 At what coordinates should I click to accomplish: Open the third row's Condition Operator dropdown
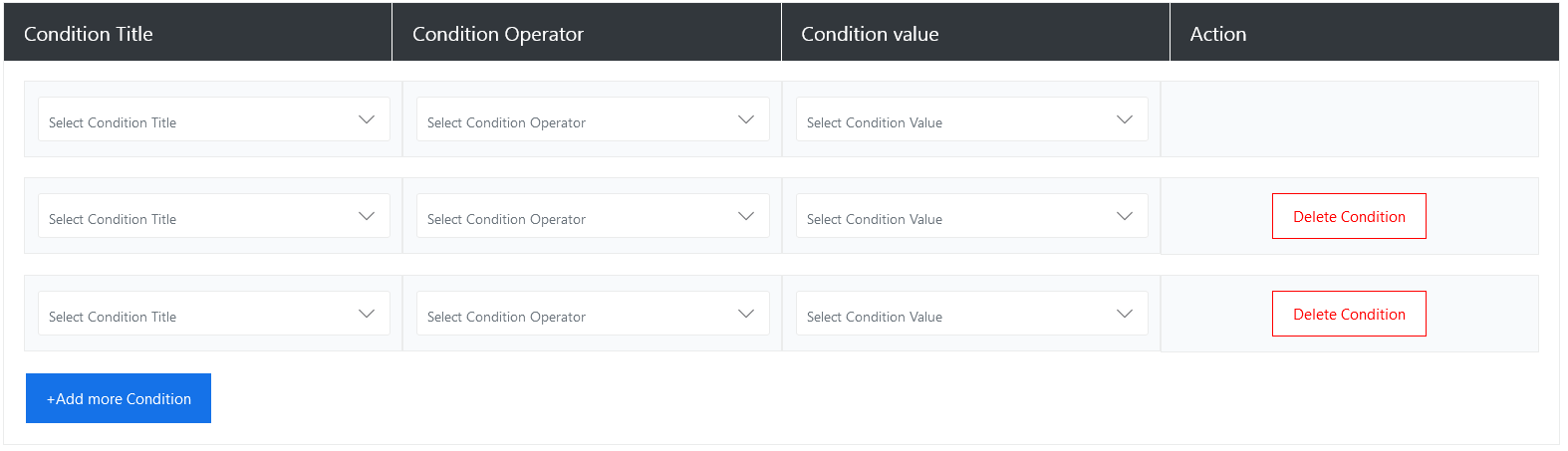tap(578, 314)
